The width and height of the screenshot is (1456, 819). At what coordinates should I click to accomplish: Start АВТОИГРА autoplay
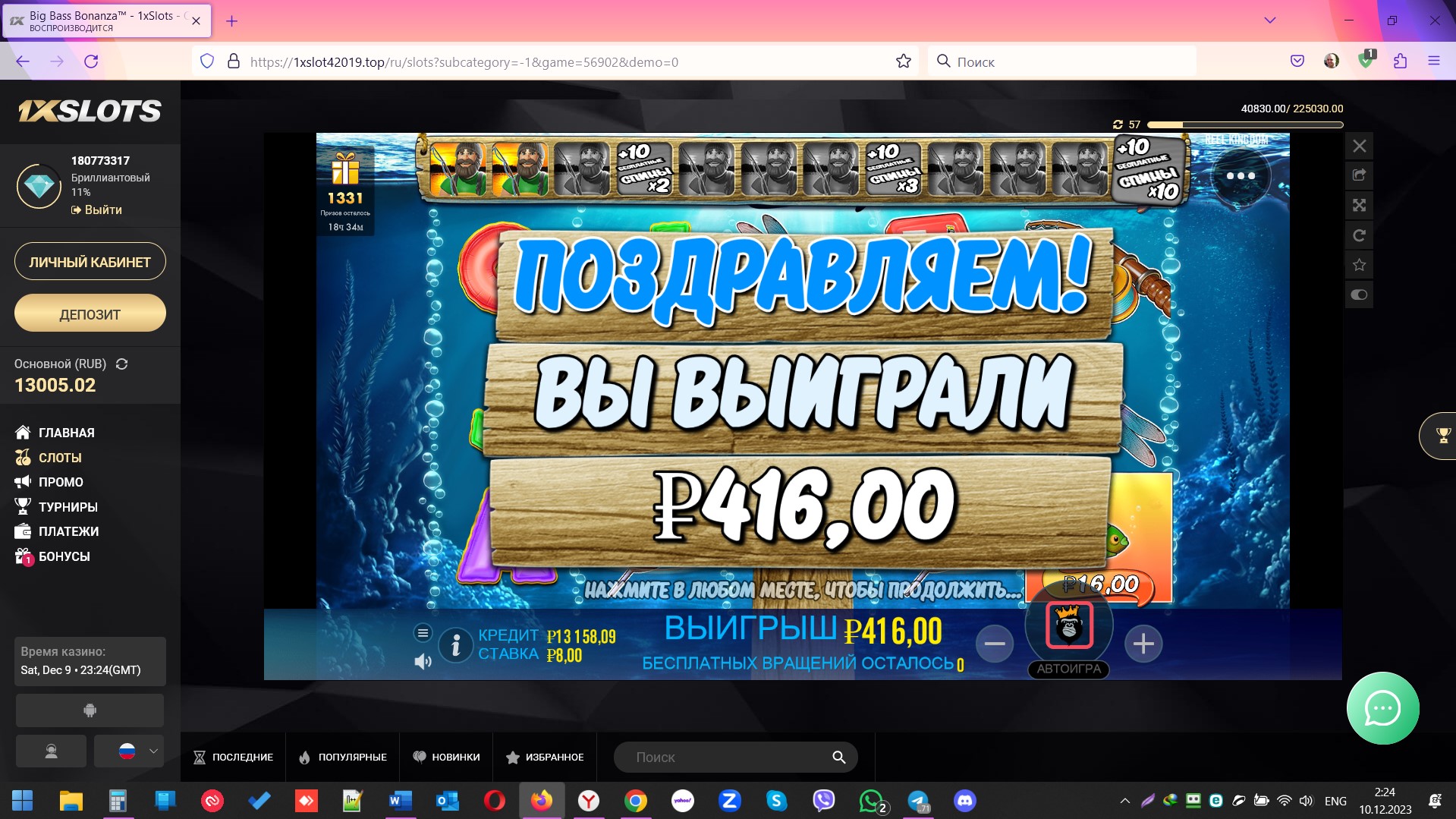coord(1068,669)
